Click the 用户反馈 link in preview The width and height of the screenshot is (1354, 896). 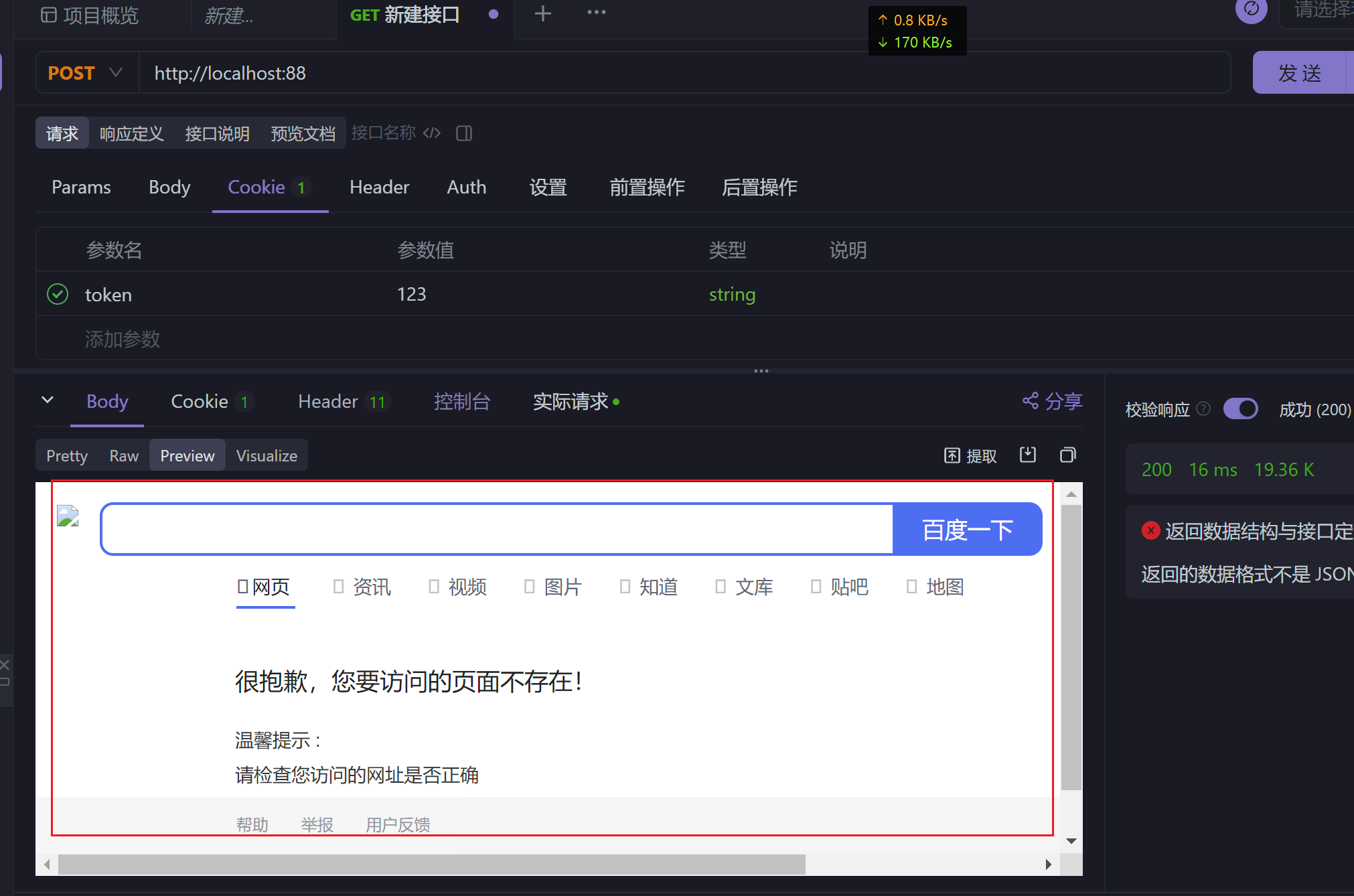coord(398,824)
